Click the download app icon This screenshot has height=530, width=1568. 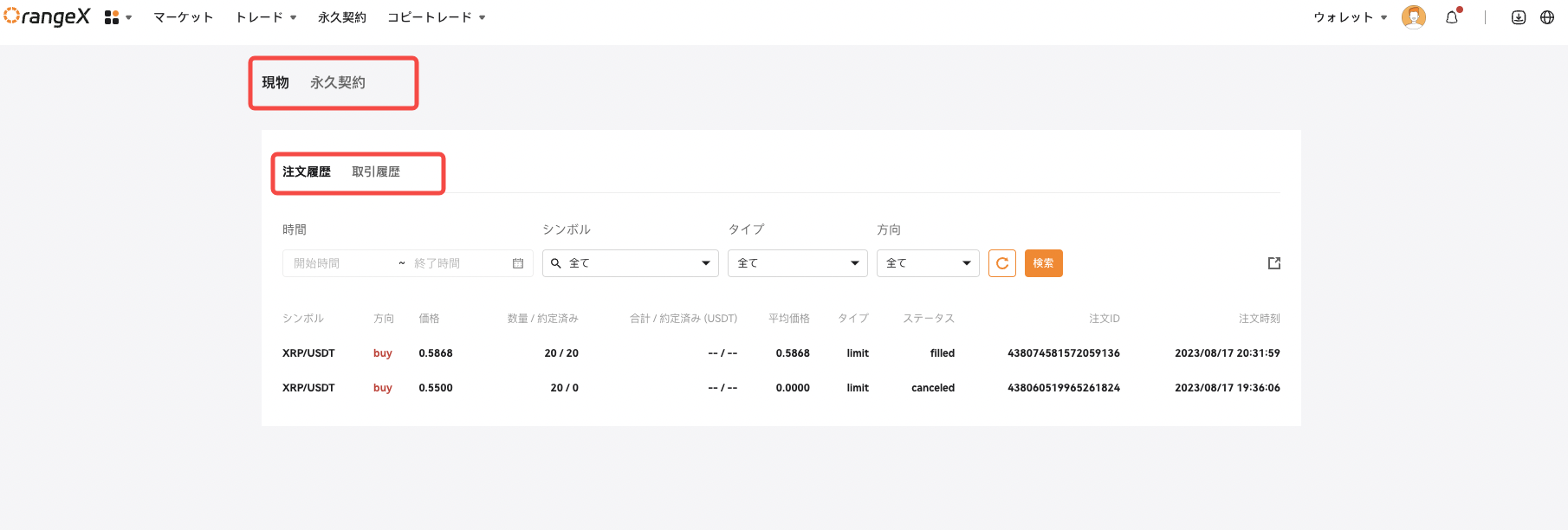[1518, 17]
